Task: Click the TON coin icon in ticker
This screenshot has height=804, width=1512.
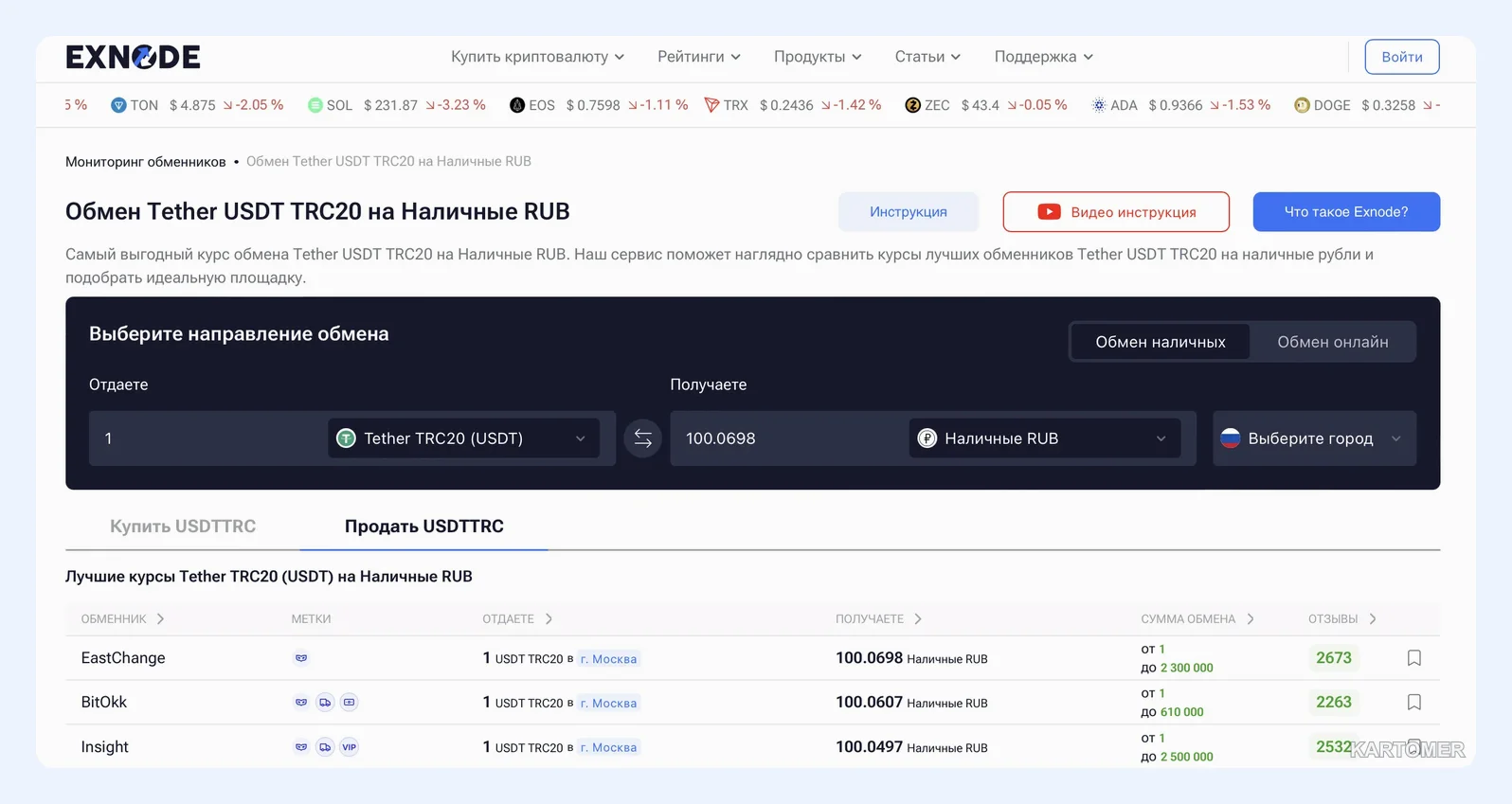Action: tap(118, 105)
